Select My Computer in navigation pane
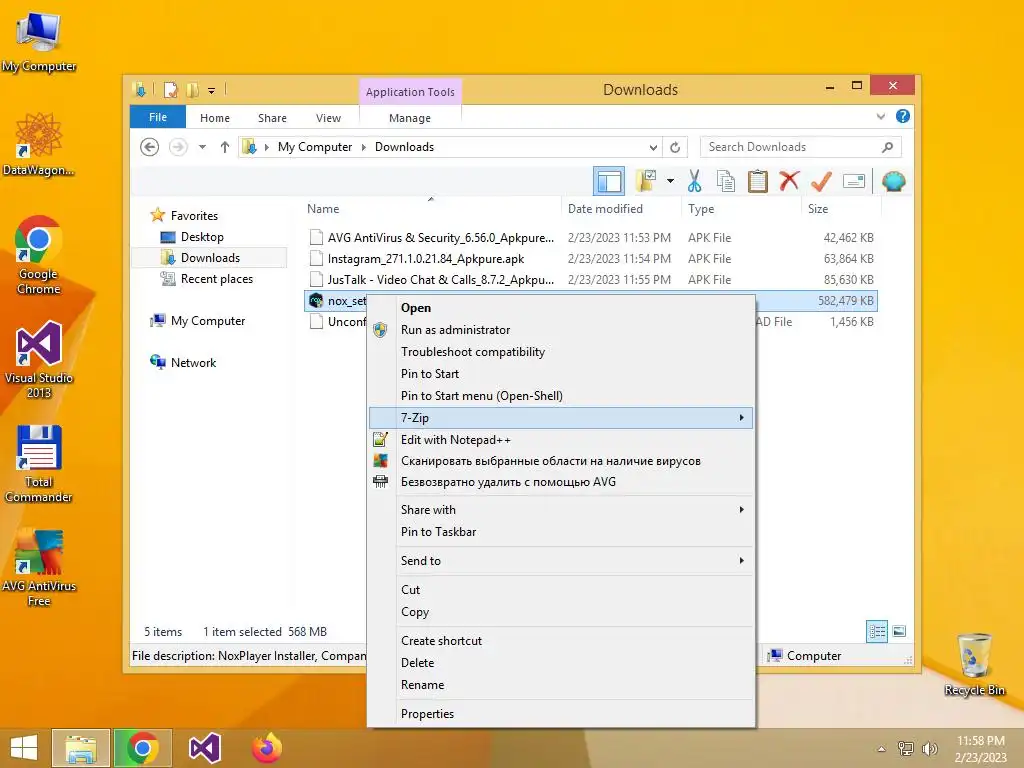The width and height of the screenshot is (1024, 768). tap(208, 321)
